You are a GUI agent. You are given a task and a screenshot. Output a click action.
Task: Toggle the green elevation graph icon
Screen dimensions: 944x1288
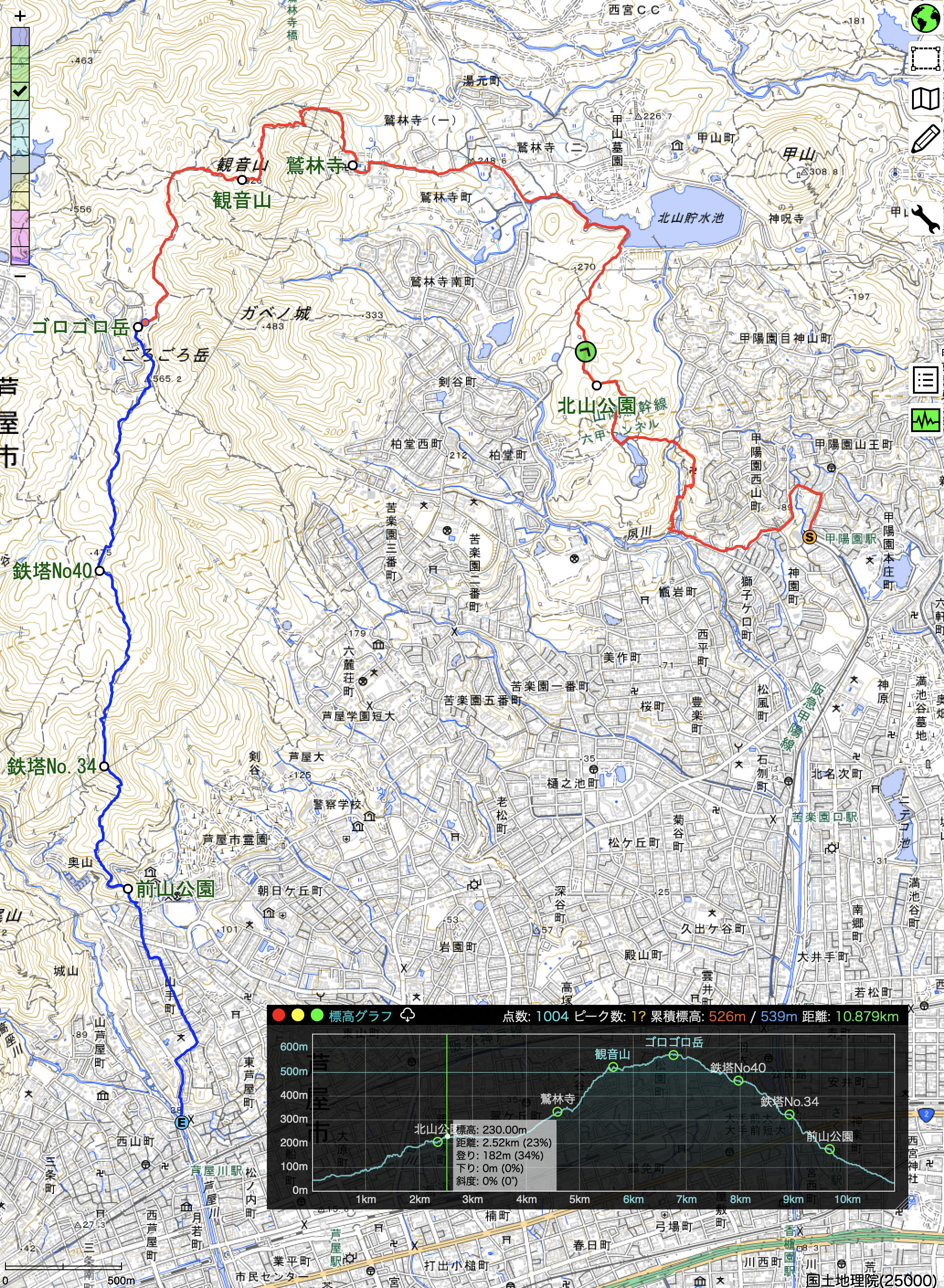click(926, 420)
